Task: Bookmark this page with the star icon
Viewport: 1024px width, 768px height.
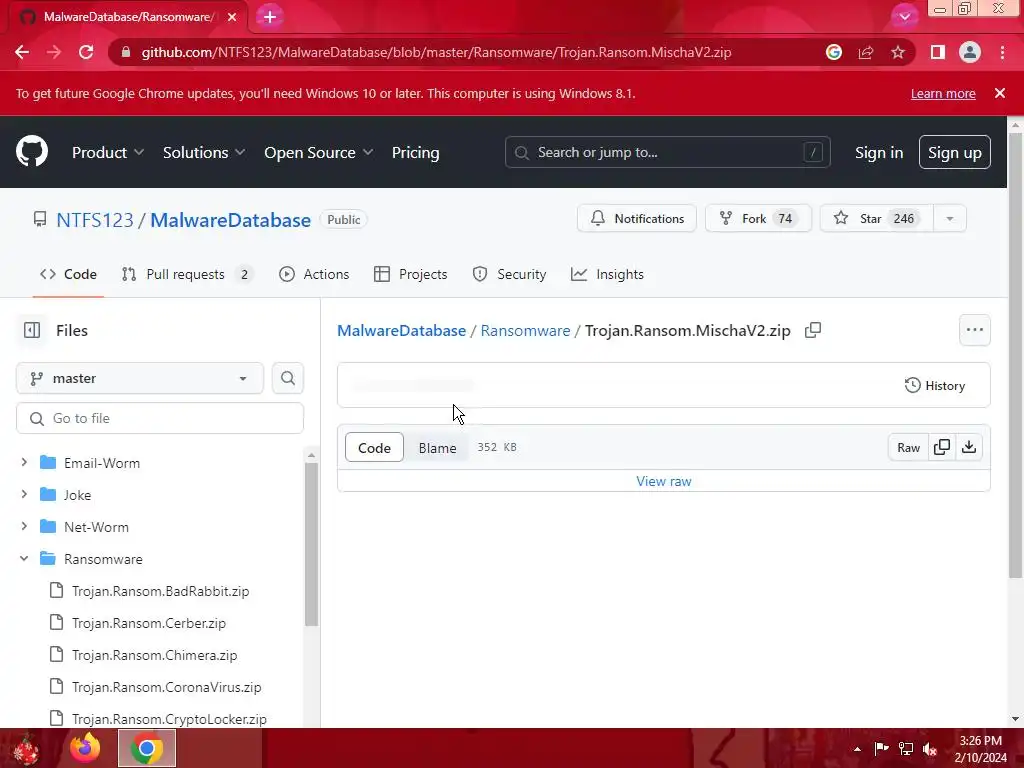Action: point(898,52)
